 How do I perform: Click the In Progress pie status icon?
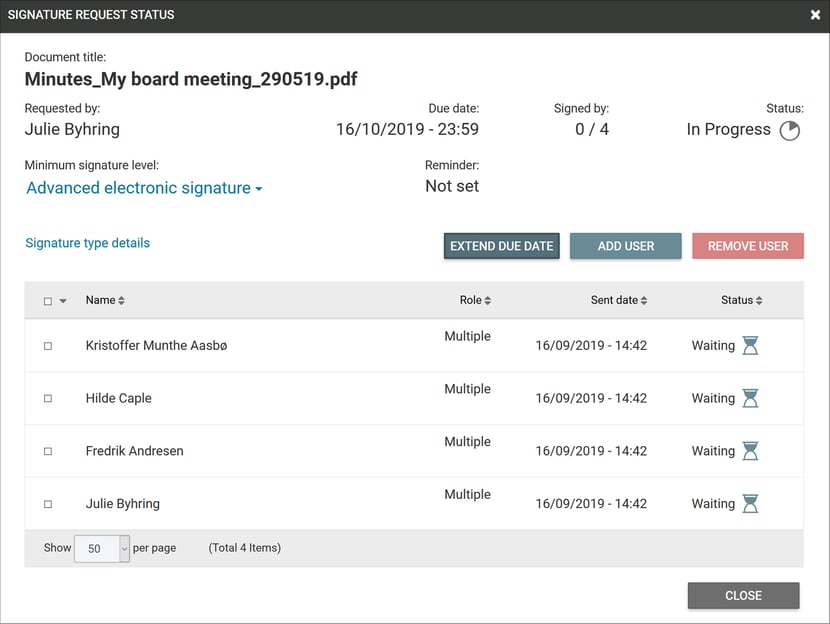pos(789,131)
